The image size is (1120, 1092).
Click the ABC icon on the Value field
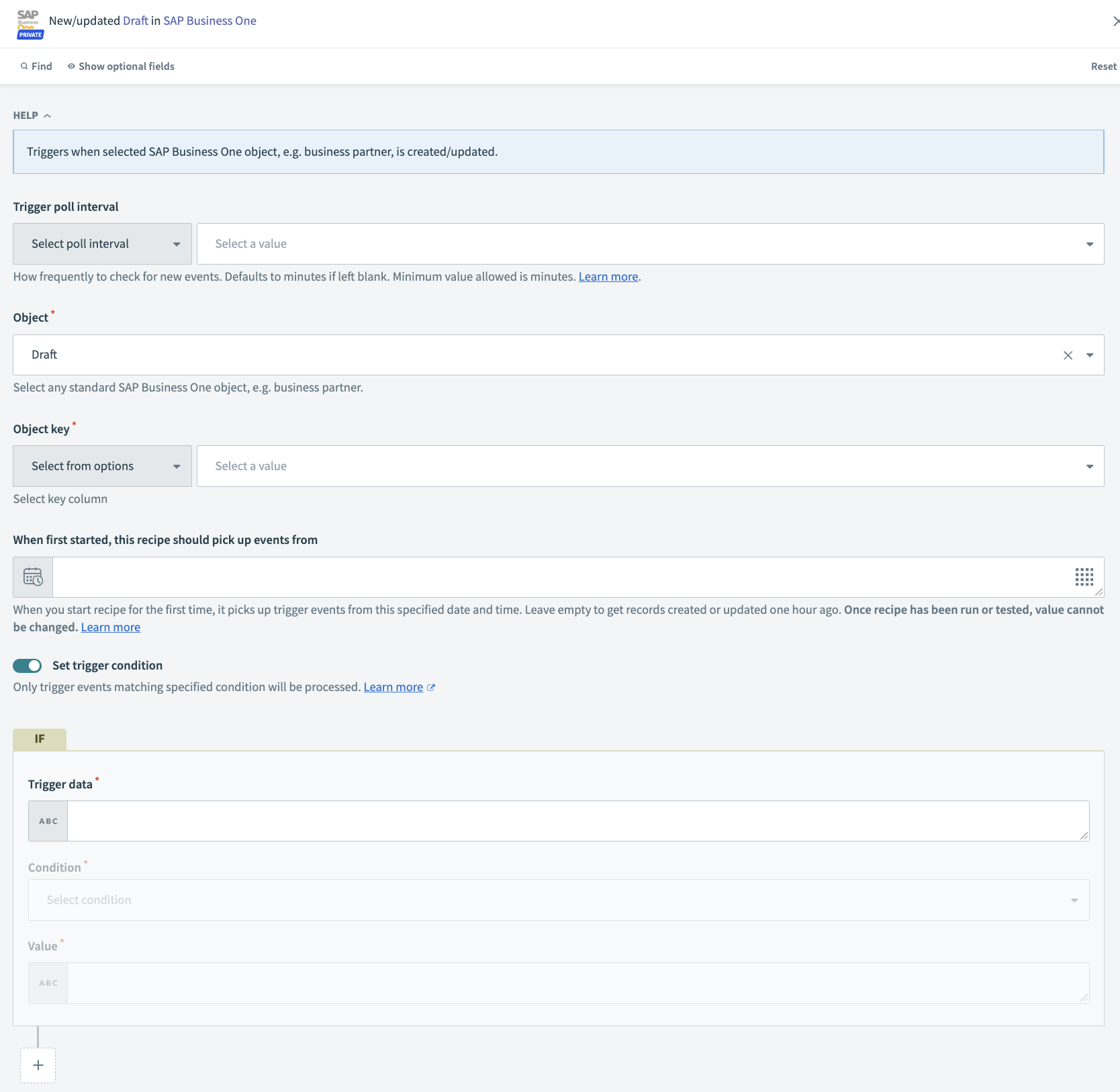coord(48,983)
